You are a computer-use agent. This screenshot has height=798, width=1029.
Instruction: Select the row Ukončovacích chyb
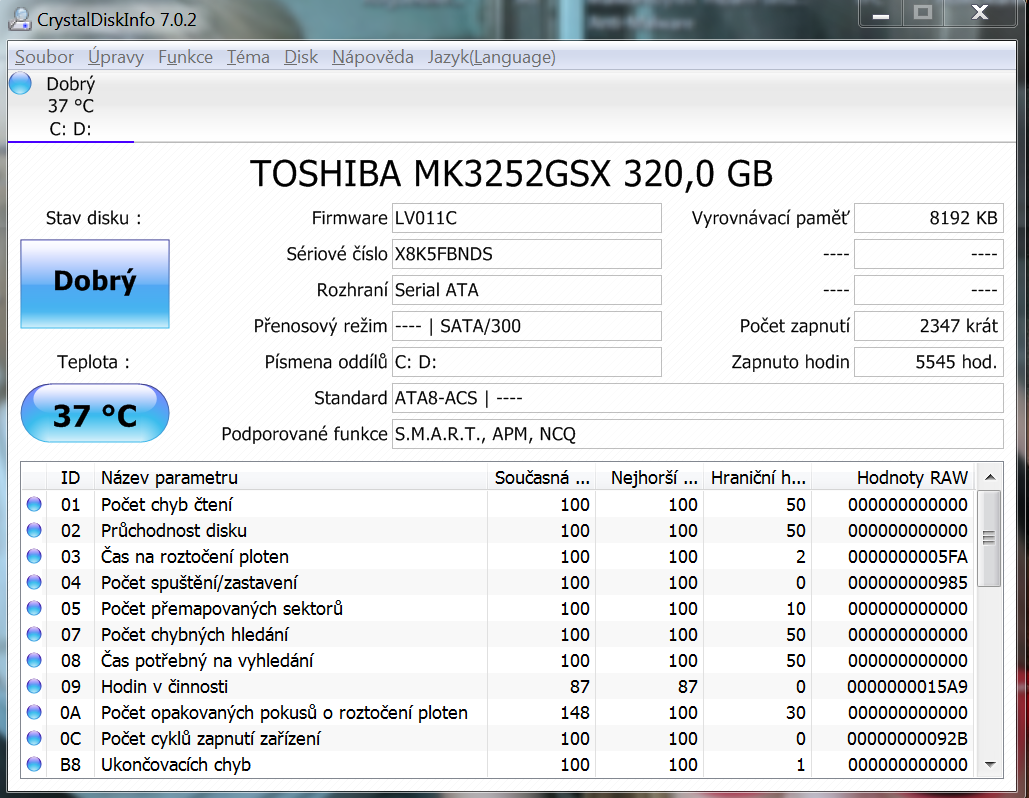498,765
